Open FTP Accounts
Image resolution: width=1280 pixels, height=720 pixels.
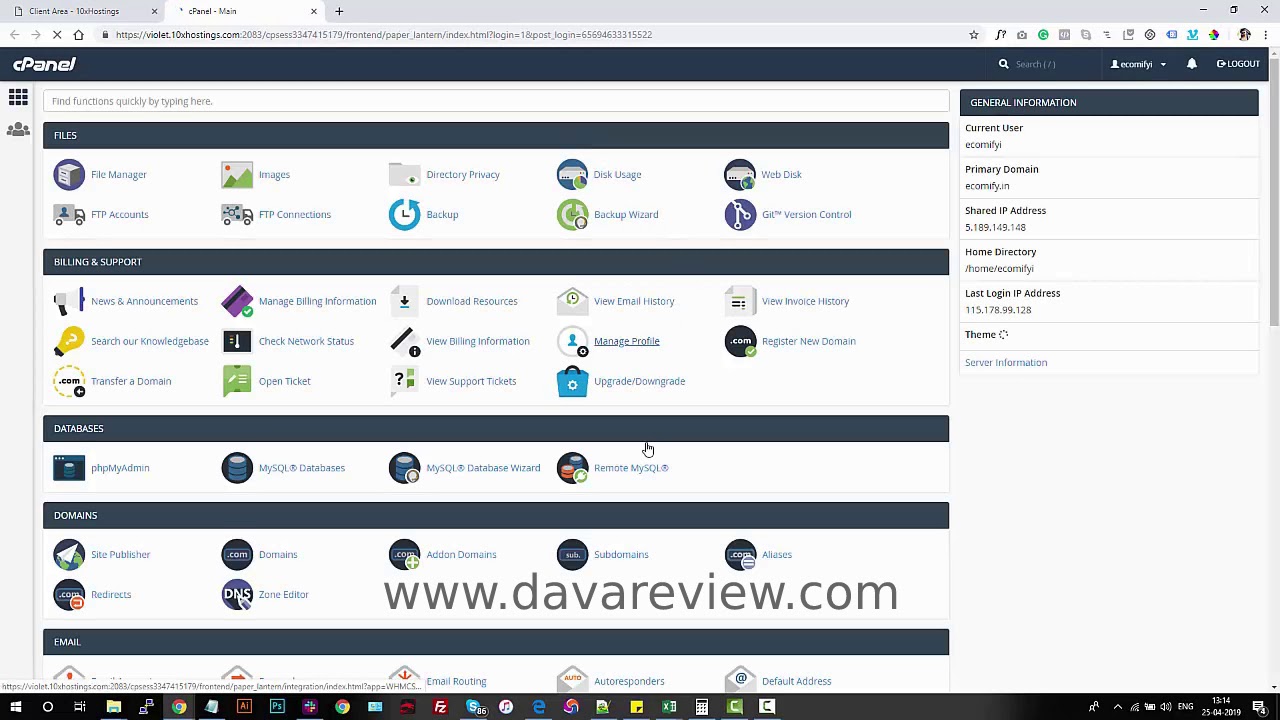(119, 214)
